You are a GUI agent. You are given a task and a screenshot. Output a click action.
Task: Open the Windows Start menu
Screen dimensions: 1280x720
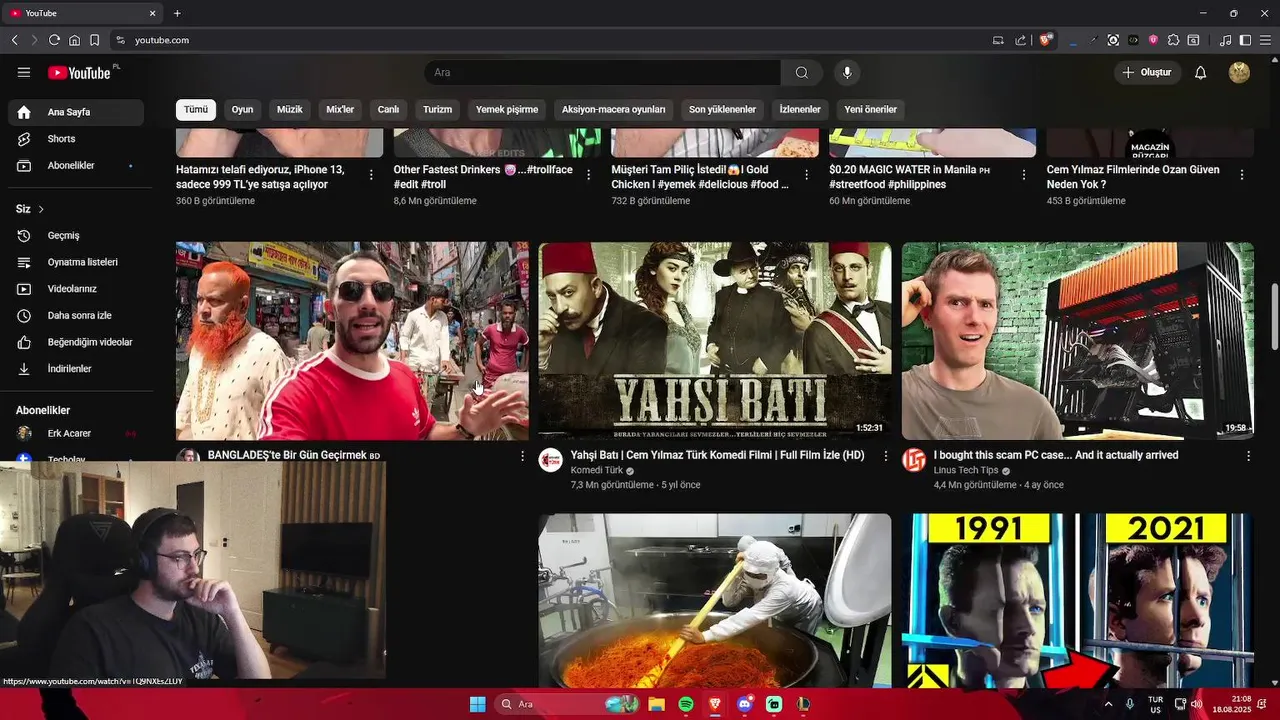point(478,704)
